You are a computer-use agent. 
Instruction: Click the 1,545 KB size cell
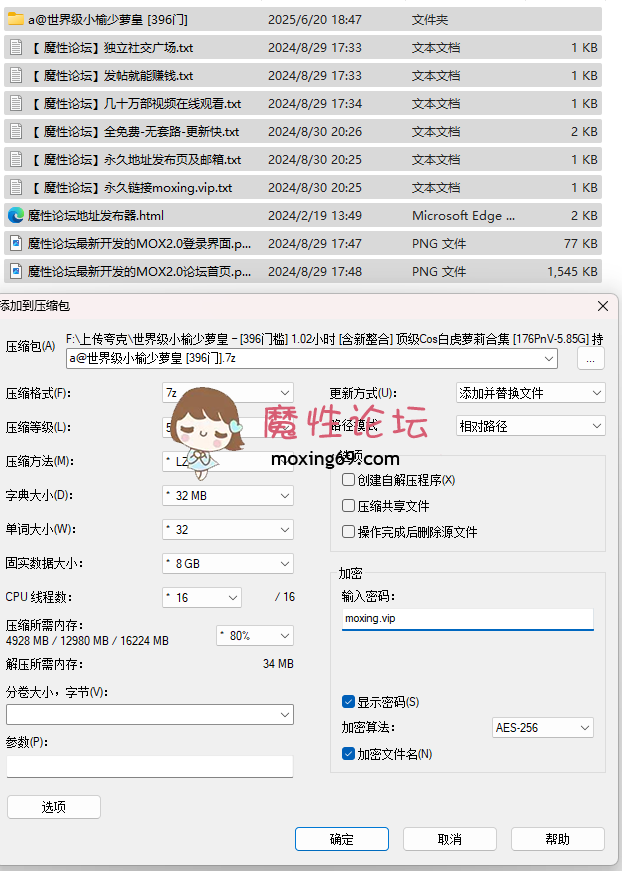coord(572,272)
